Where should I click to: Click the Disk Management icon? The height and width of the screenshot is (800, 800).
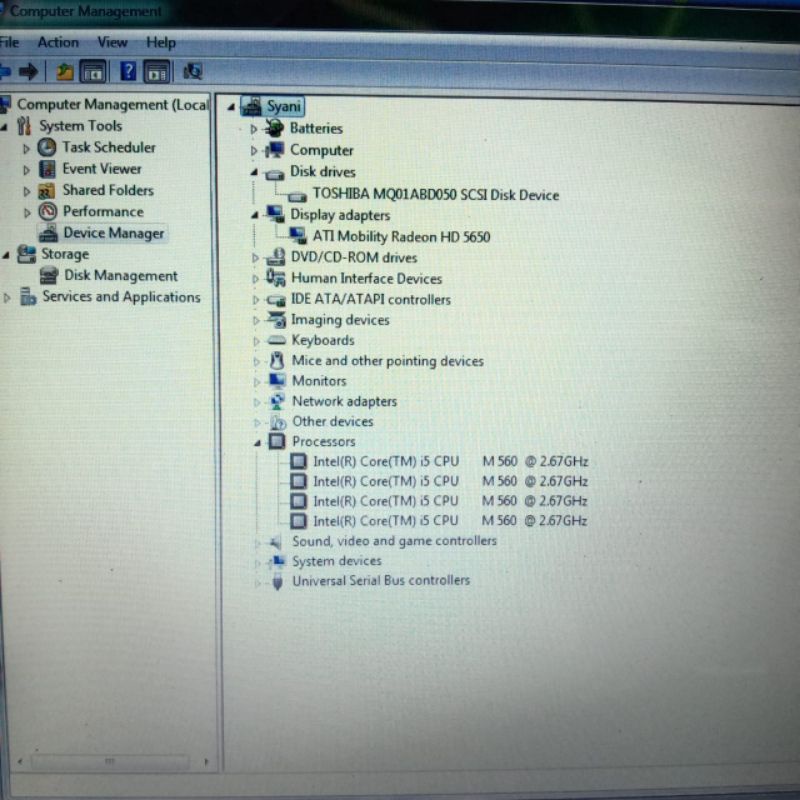point(49,275)
